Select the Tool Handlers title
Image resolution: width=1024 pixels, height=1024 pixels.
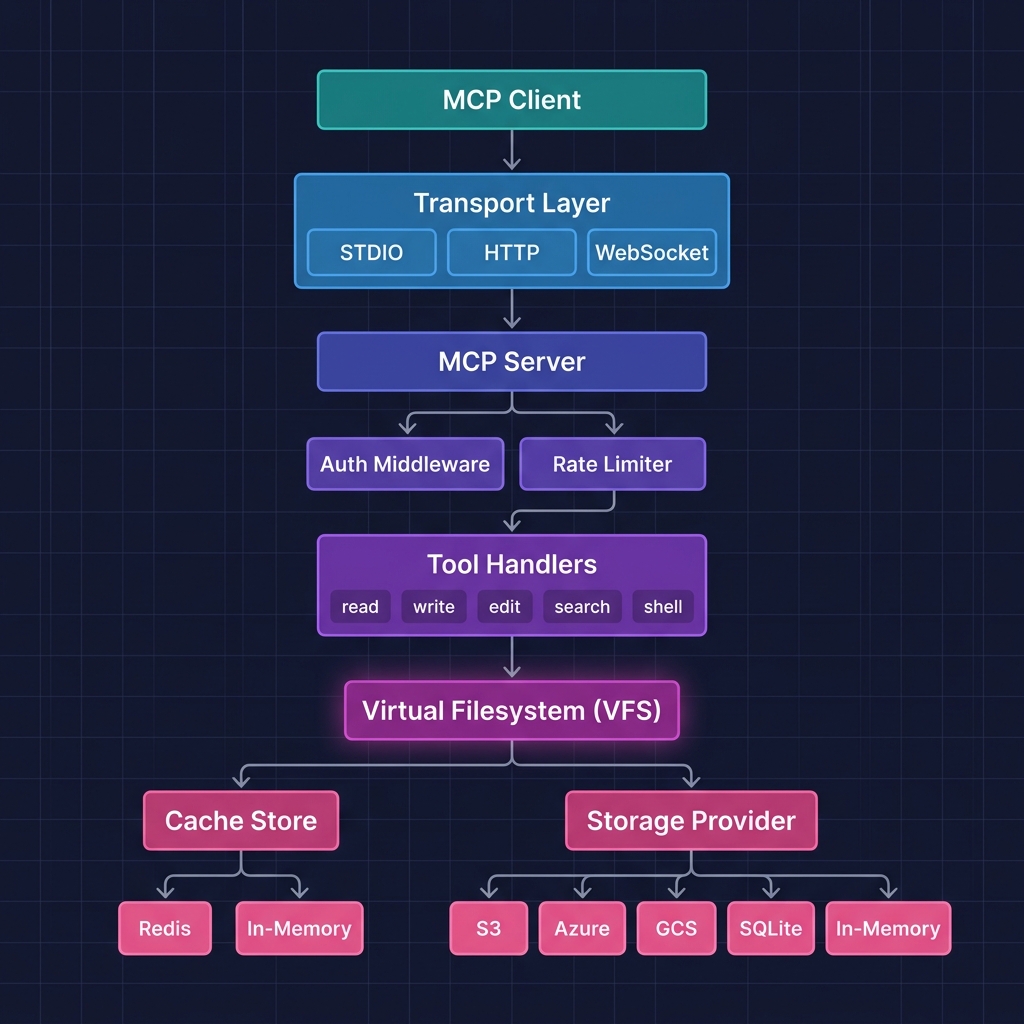(x=511, y=564)
